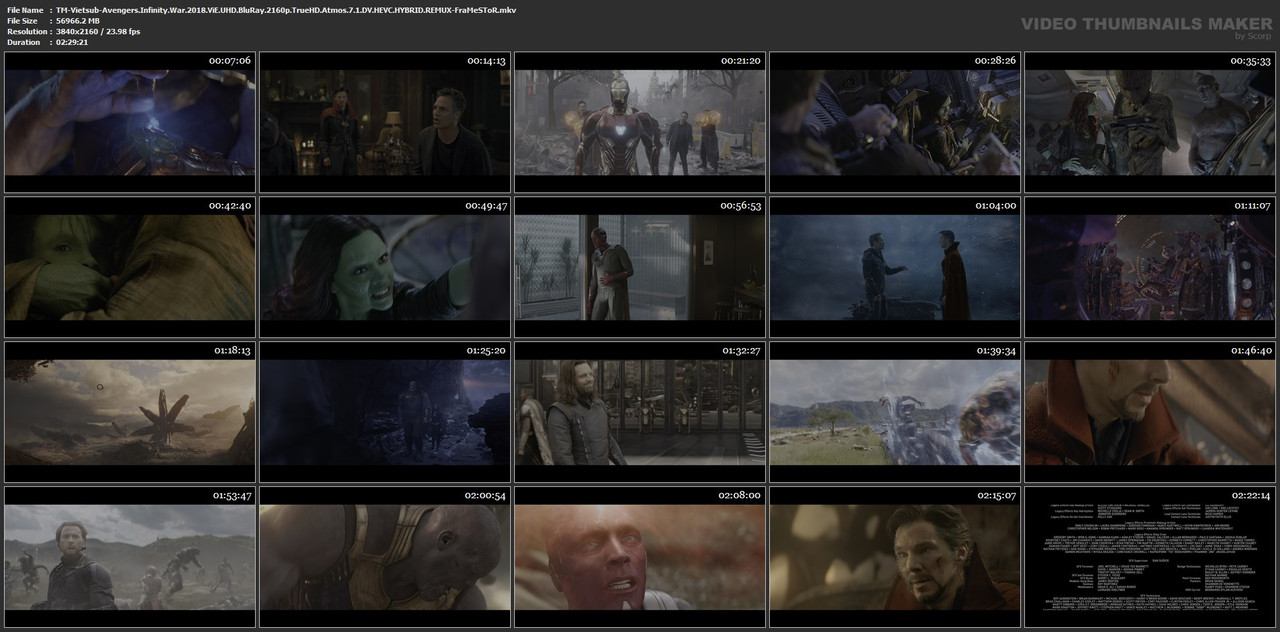Click the thumbnail timestamped 00:07:06
This screenshot has height=632, width=1280.
130,122
